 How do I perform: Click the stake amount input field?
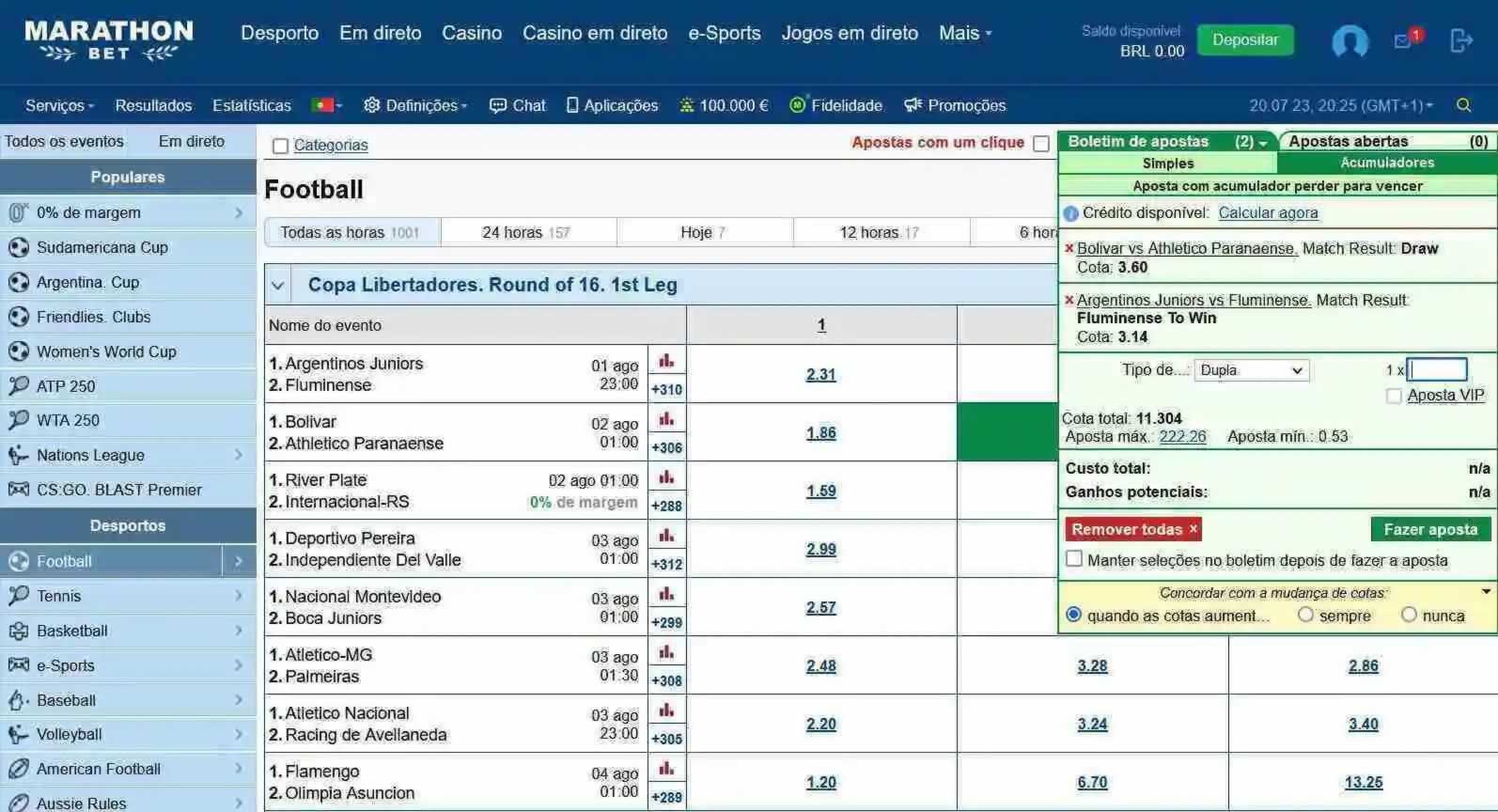[1437, 369]
